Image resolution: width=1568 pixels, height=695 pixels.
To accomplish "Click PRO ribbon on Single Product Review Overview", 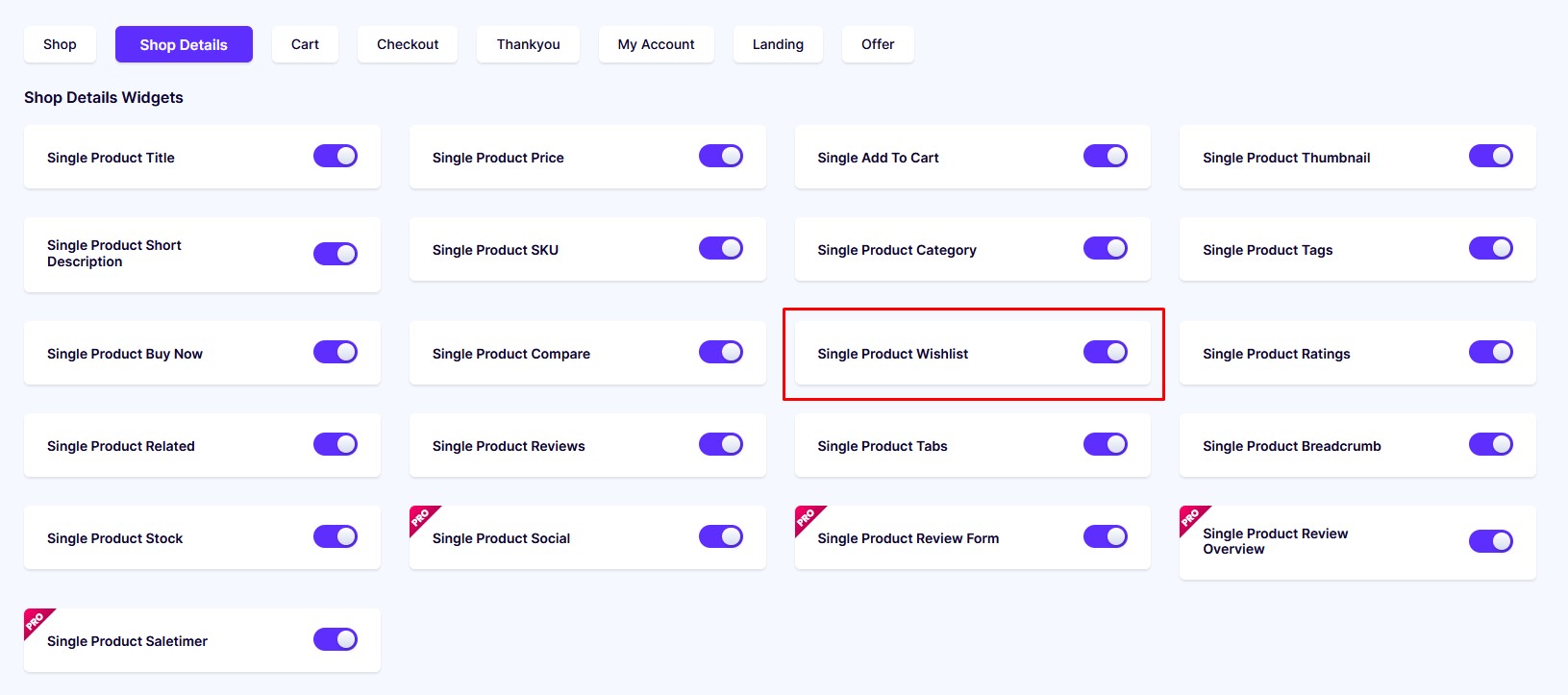I will point(1192,518).
